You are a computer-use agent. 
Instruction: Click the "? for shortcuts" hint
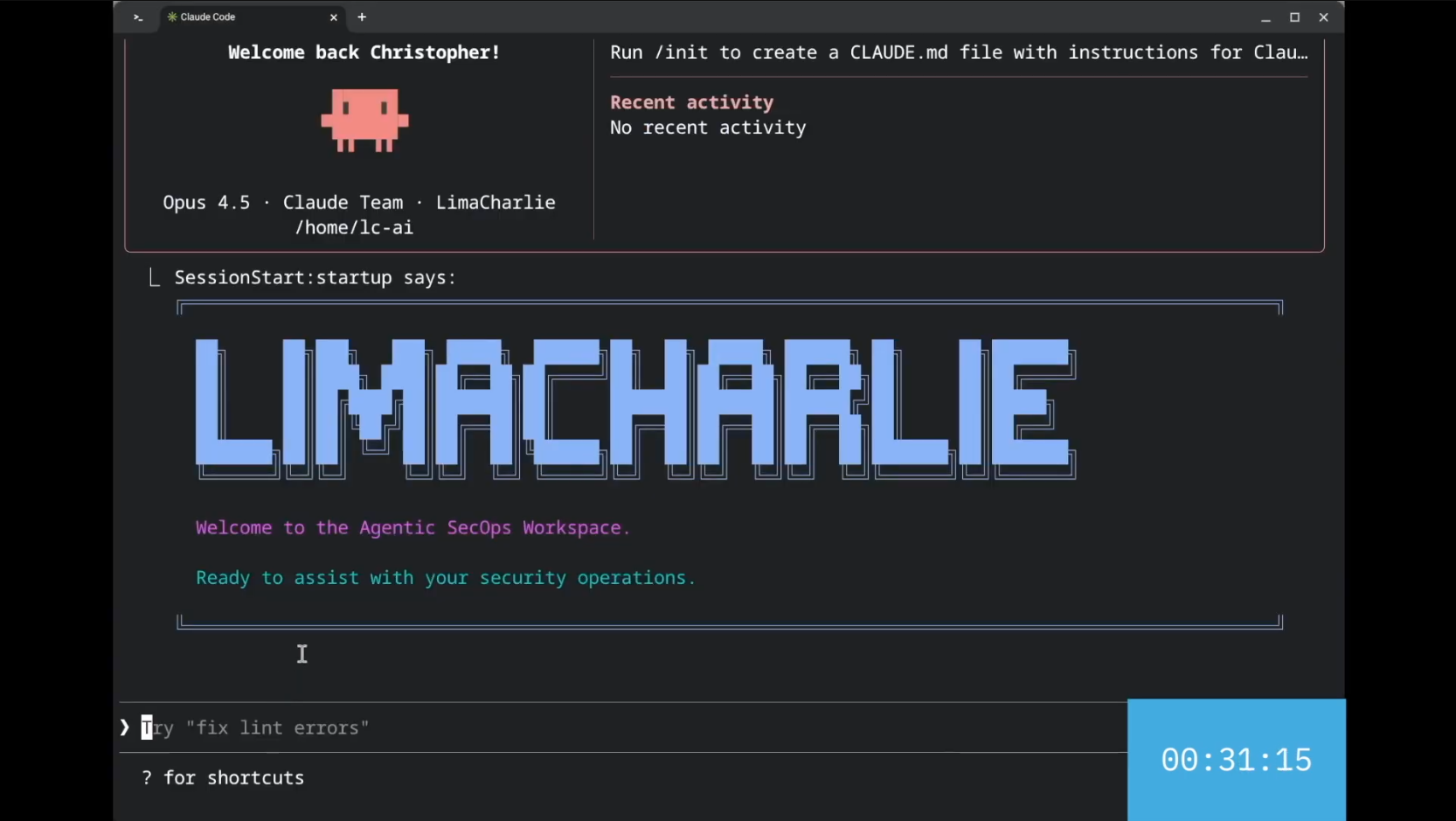(223, 778)
